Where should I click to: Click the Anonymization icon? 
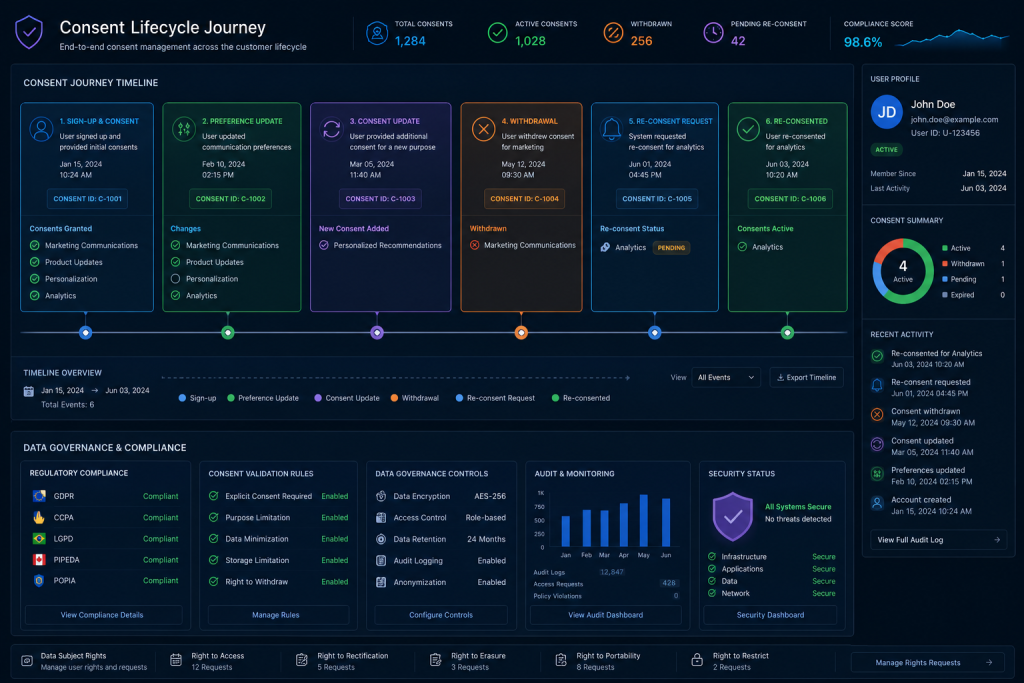pyautogui.click(x=381, y=582)
